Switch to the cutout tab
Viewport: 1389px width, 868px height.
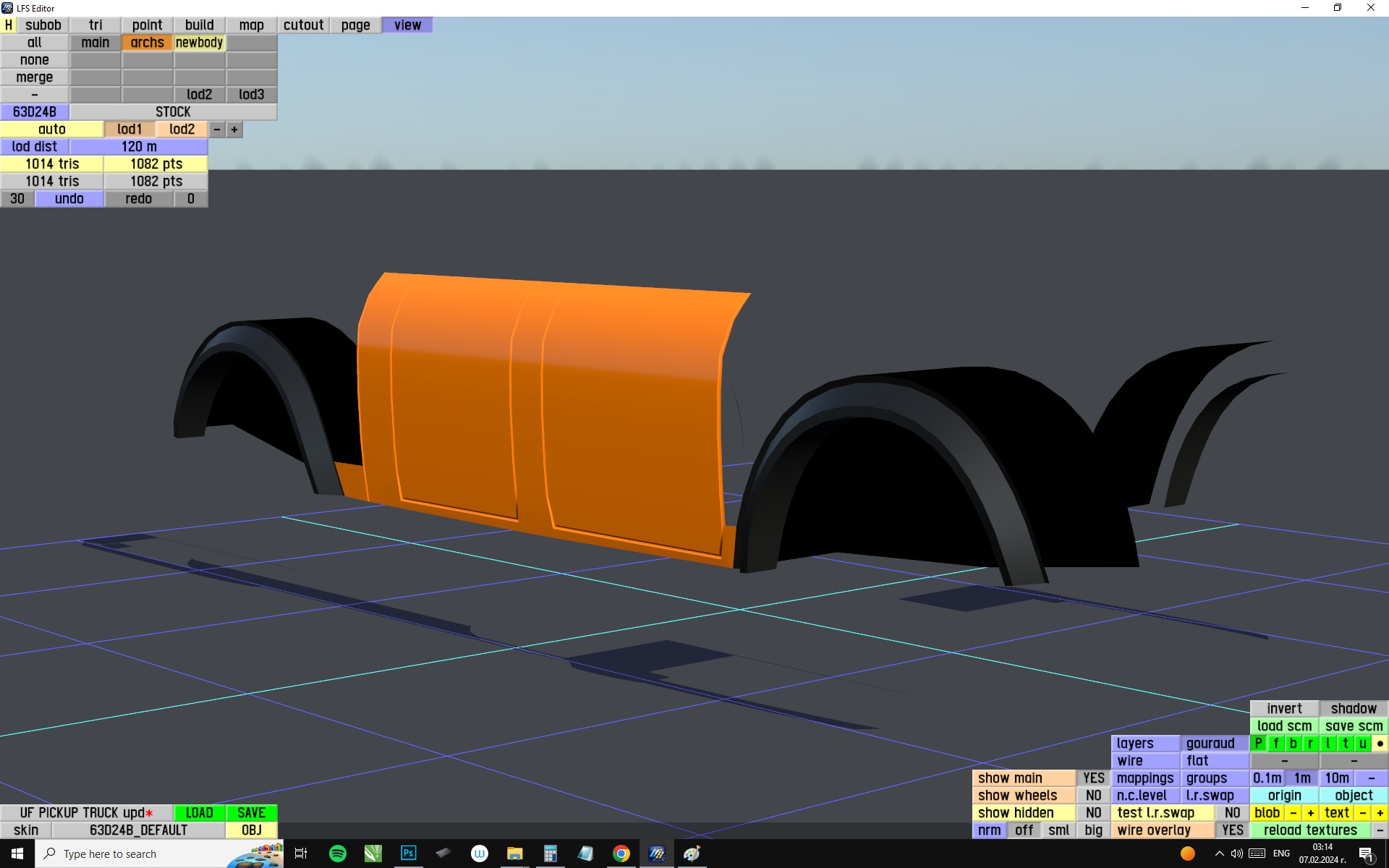tap(303, 25)
